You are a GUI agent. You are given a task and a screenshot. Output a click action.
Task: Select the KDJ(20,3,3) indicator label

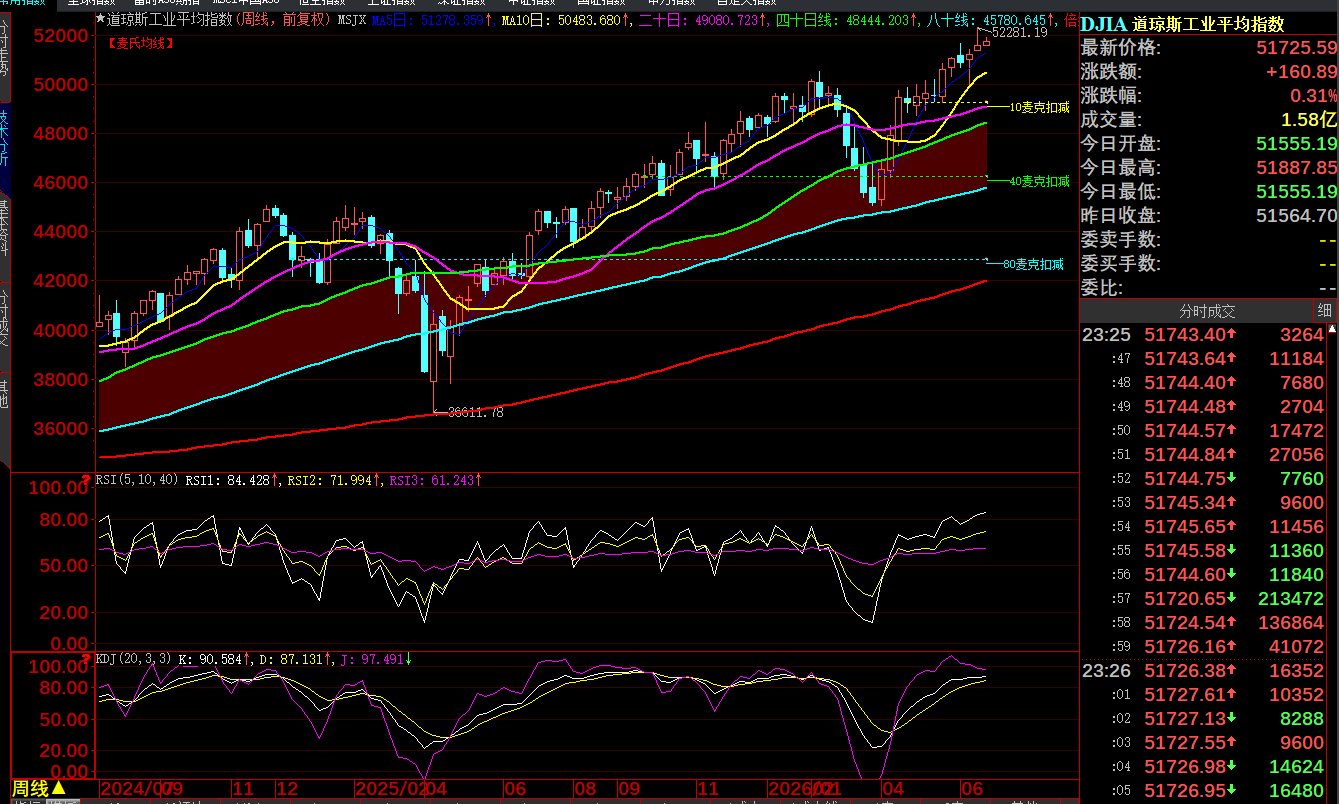pyautogui.click(x=134, y=660)
